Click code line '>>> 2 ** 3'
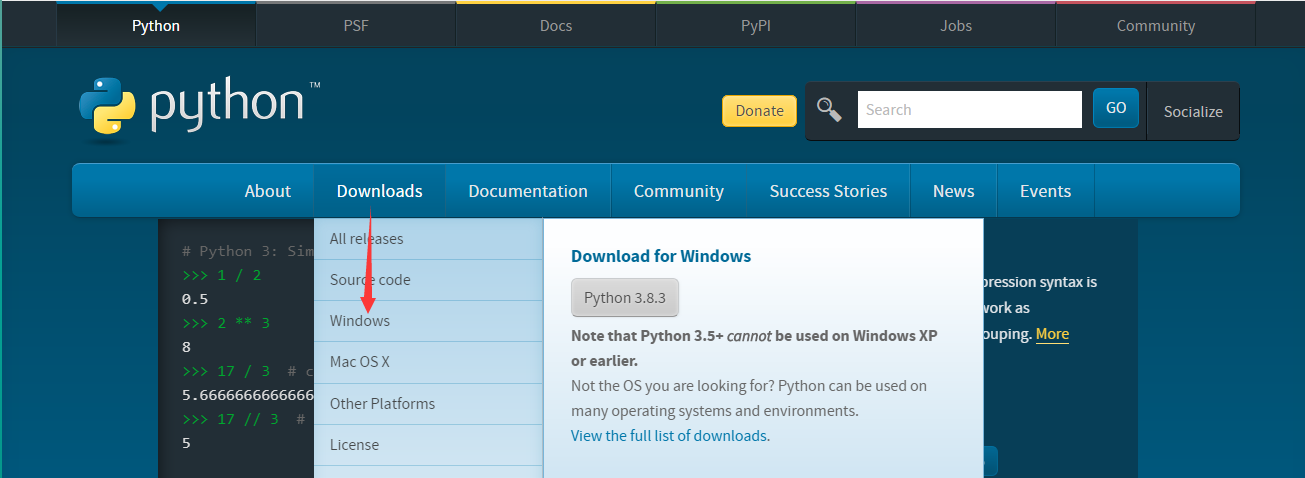Viewport: 1305px width, 478px height. pos(226,323)
